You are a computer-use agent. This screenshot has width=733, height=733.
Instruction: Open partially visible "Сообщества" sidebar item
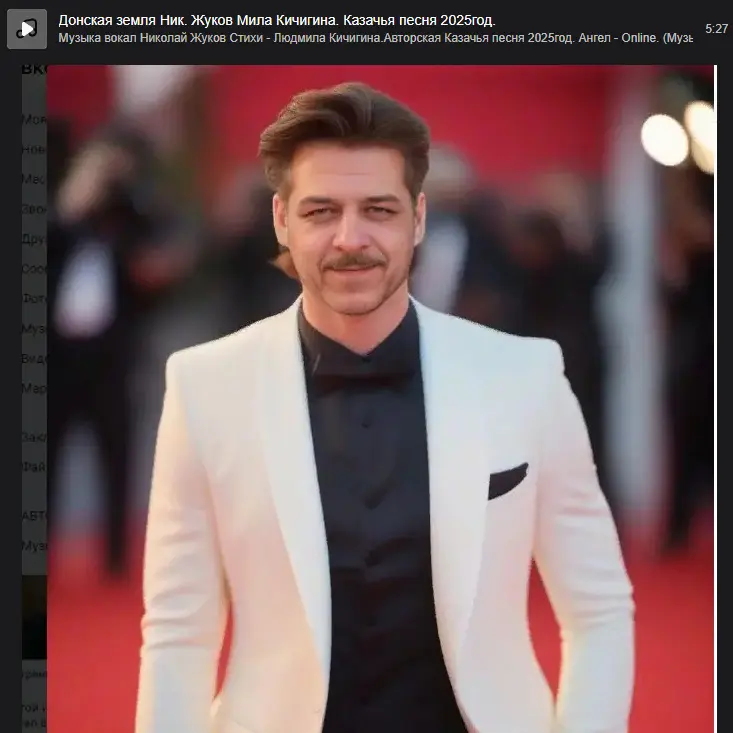[x=33, y=269]
